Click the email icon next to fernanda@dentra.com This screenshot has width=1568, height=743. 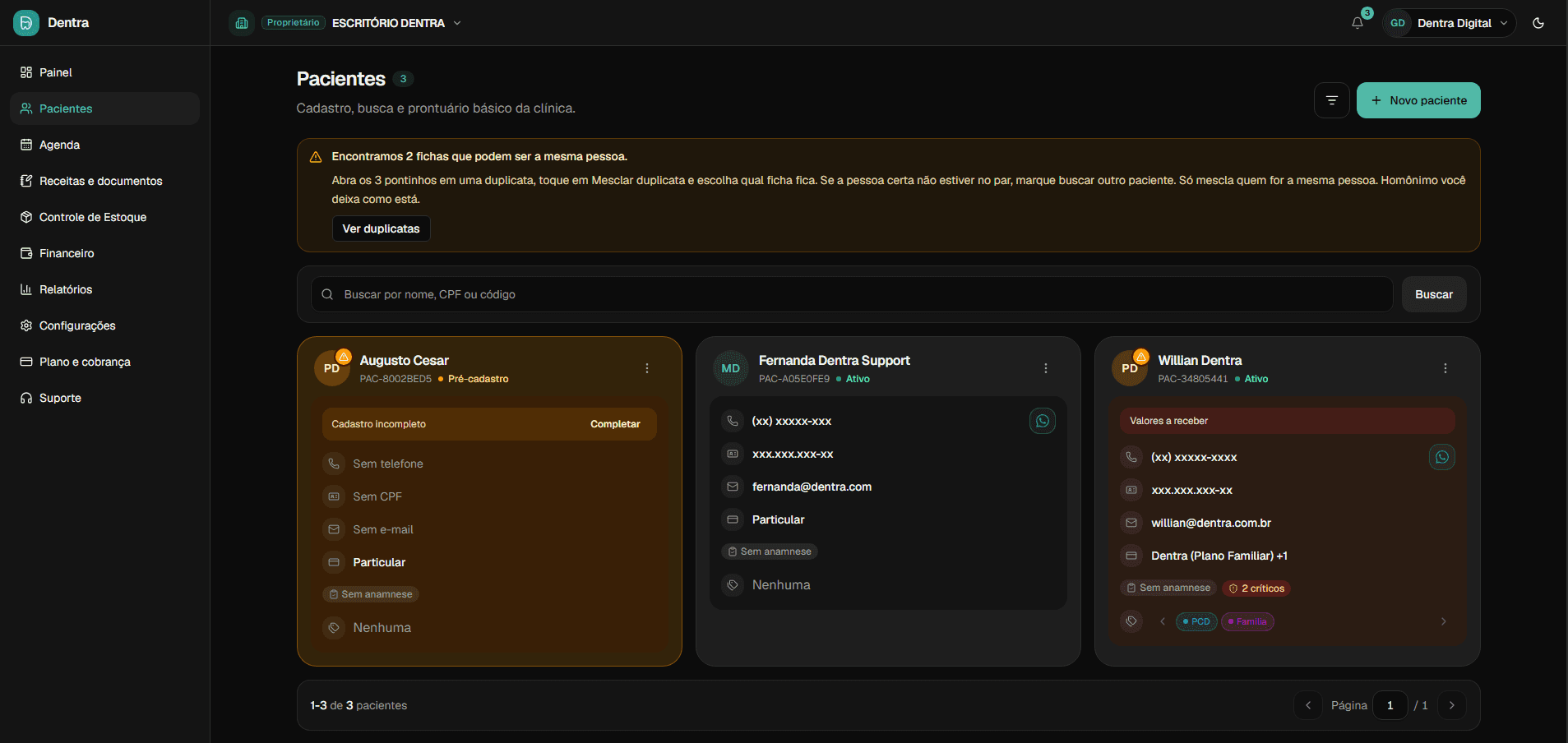click(733, 487)
